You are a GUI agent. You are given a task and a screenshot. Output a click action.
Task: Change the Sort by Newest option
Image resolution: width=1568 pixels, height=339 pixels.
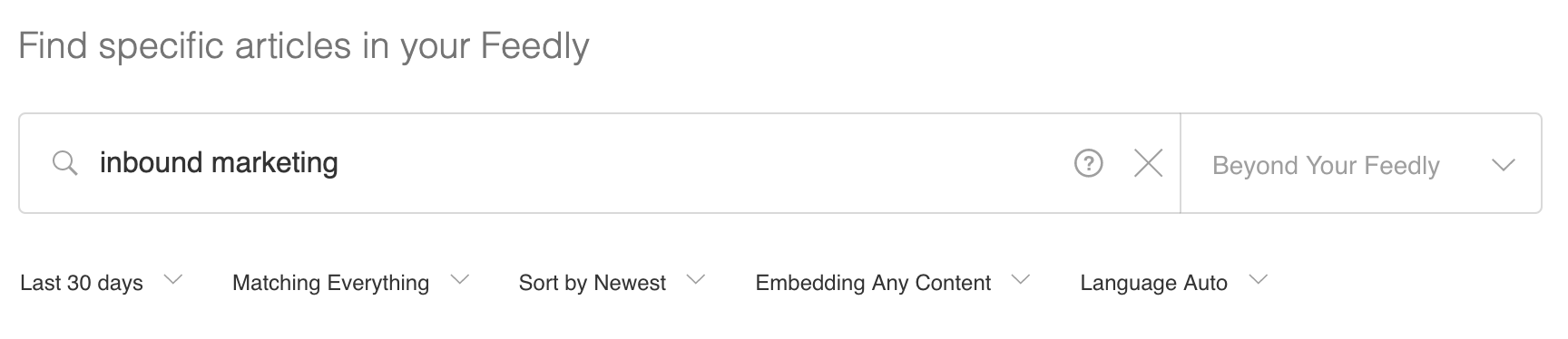pyautogui.click(x=592, y=283)
